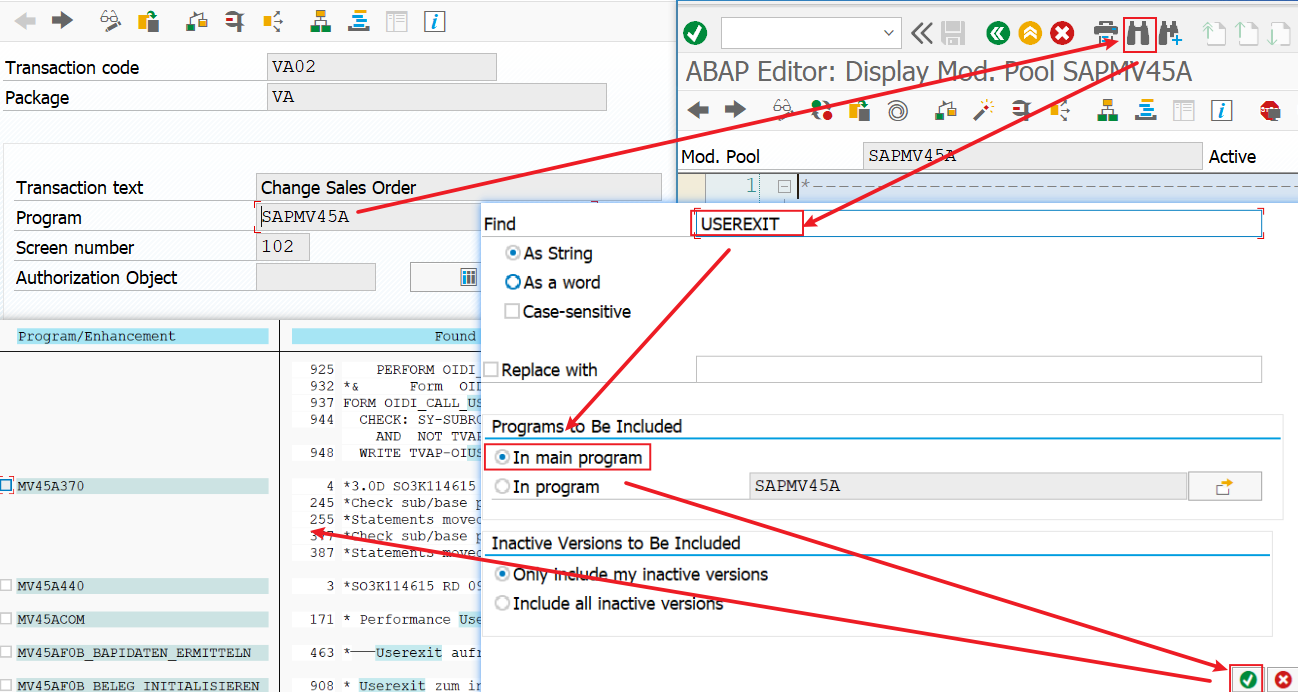
Task: Click the hierarchy icon in the transaction window toolbar
Action: click(x=321, y=21)
